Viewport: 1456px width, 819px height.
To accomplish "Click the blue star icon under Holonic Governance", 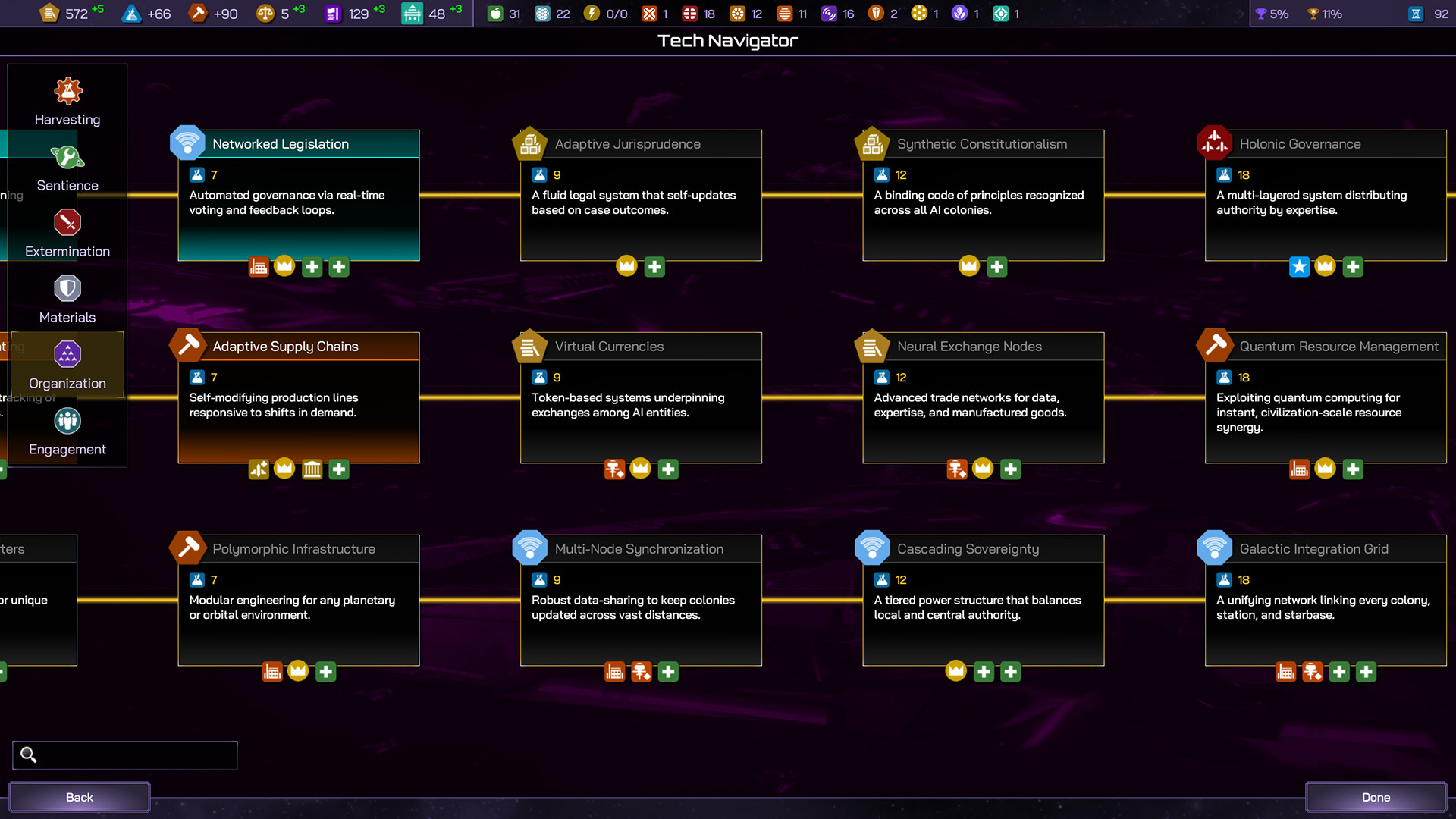I will 1299,267.
